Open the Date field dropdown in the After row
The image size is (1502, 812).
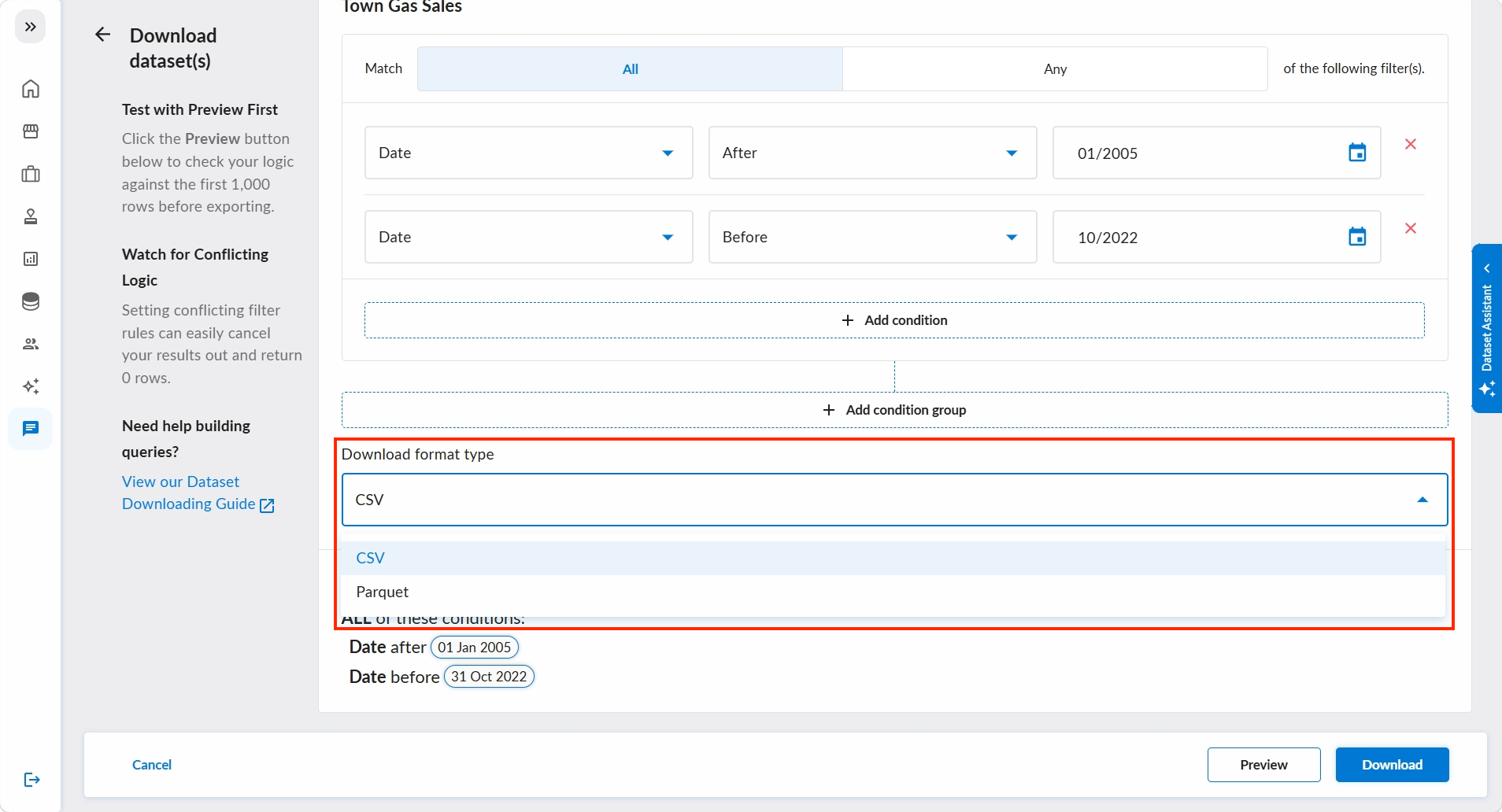(x=528, y=153)
